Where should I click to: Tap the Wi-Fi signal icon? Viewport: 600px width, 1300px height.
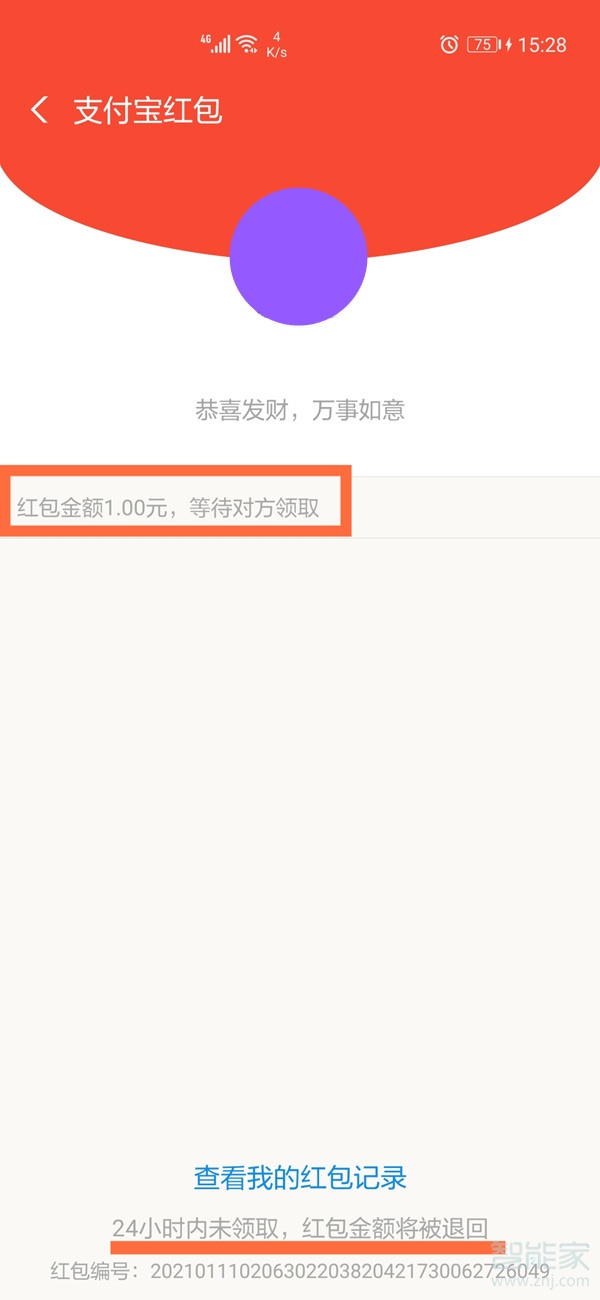click(247, 44)
